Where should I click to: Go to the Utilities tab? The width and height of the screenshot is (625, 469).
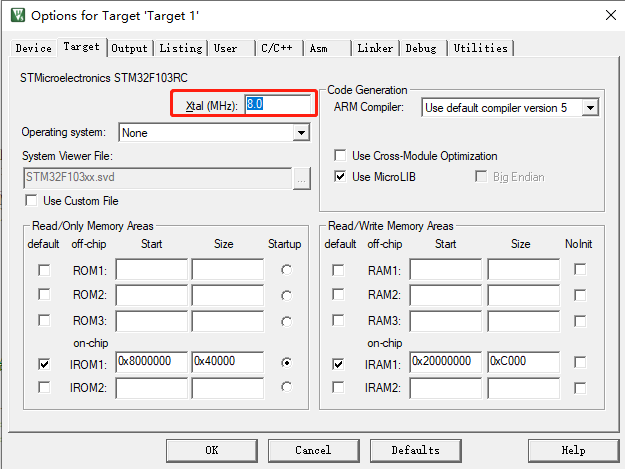(x=481, y=48)
